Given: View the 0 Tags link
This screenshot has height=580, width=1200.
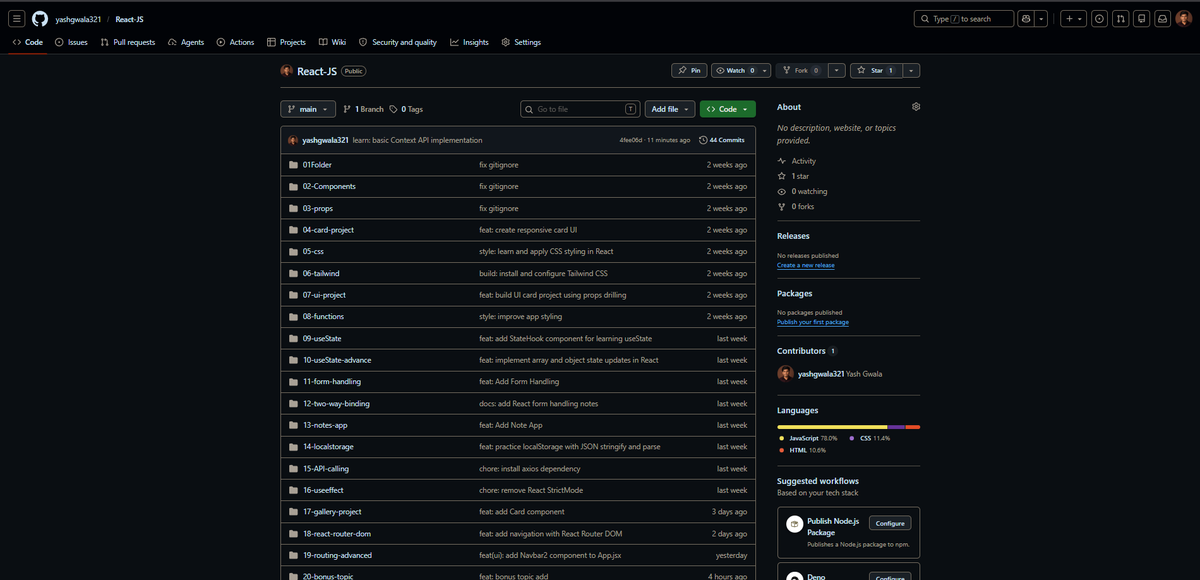Looking at the screenshot, I should (406, 109).
